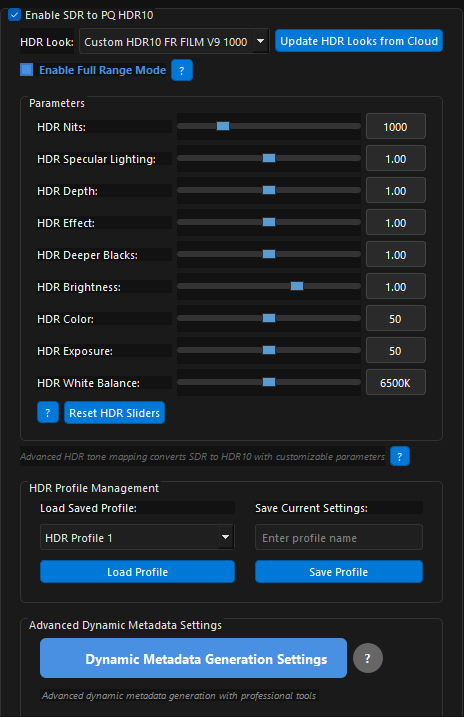Focus the HDR Exposure value field
This screenshot has height=717, width=464.
pyautogui.click(x=396, y=350)
